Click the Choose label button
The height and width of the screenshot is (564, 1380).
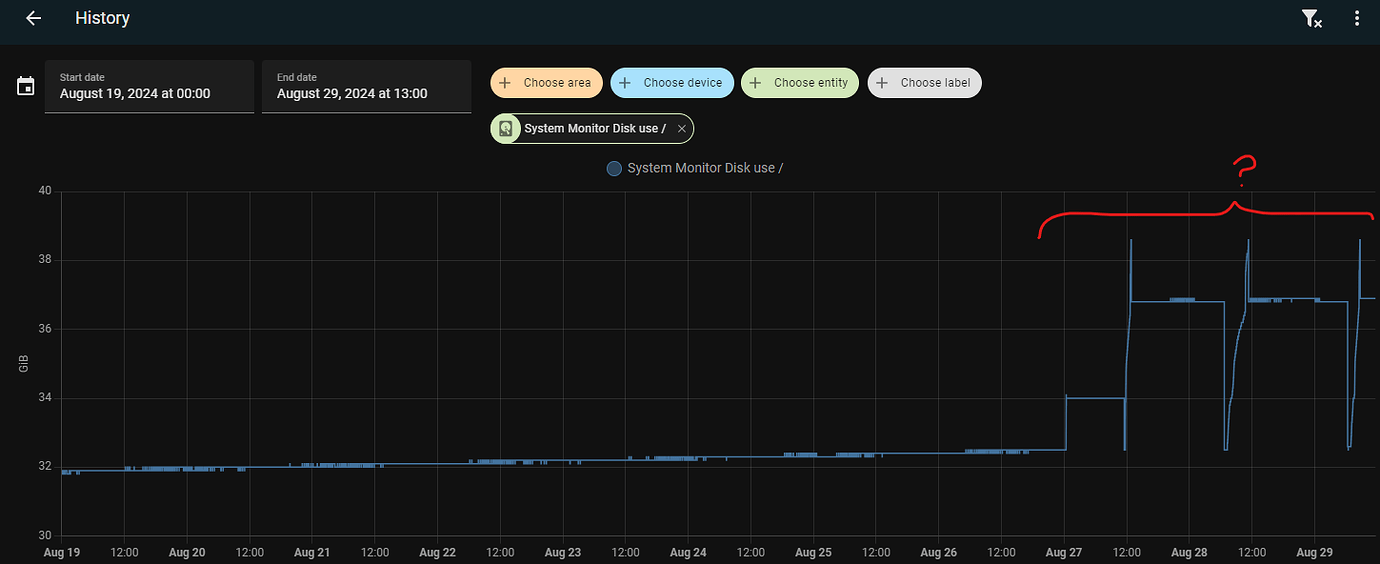point(925,83)
